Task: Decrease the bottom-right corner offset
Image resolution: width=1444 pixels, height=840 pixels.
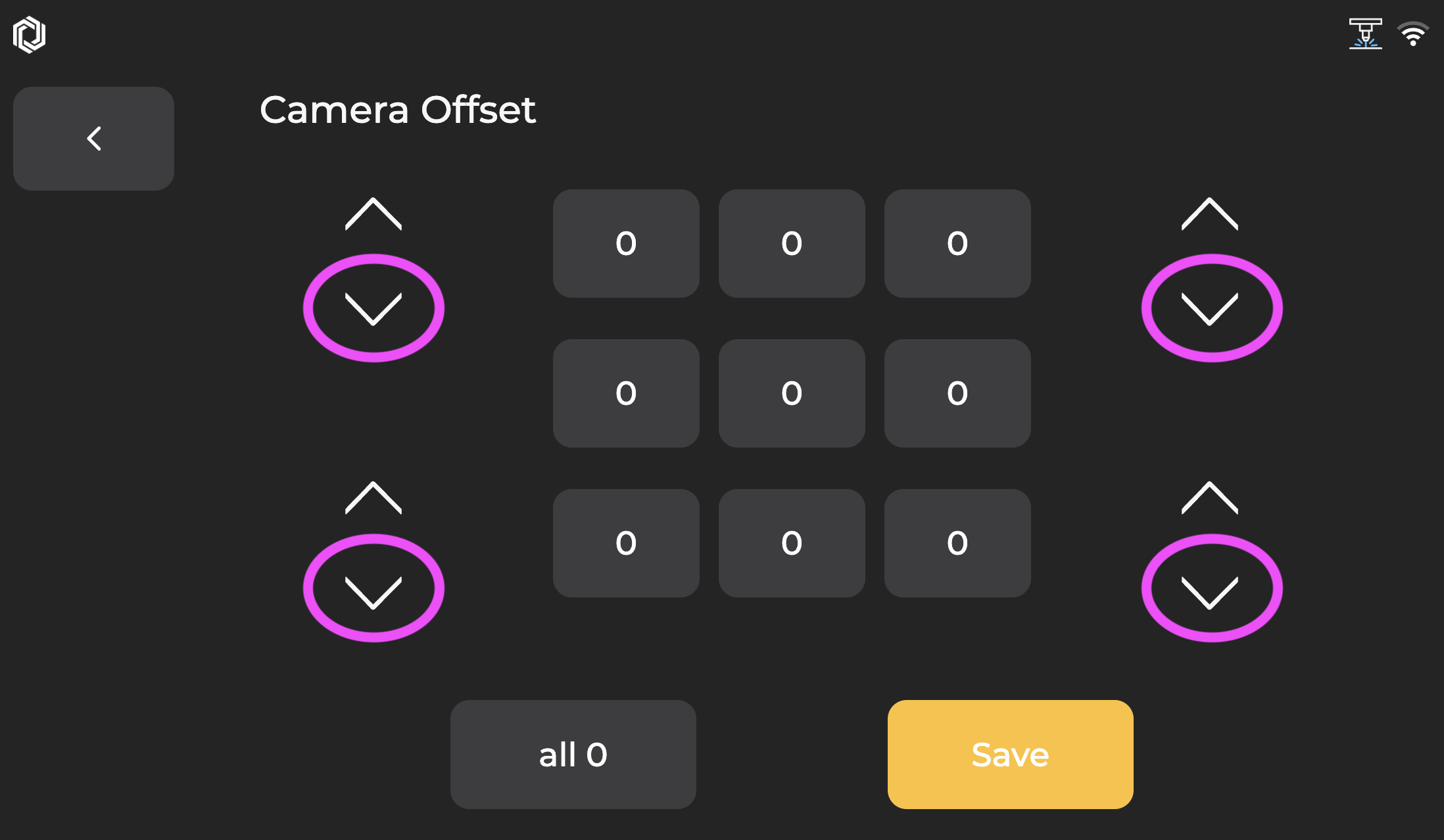Action: [x=1210, y=593]
